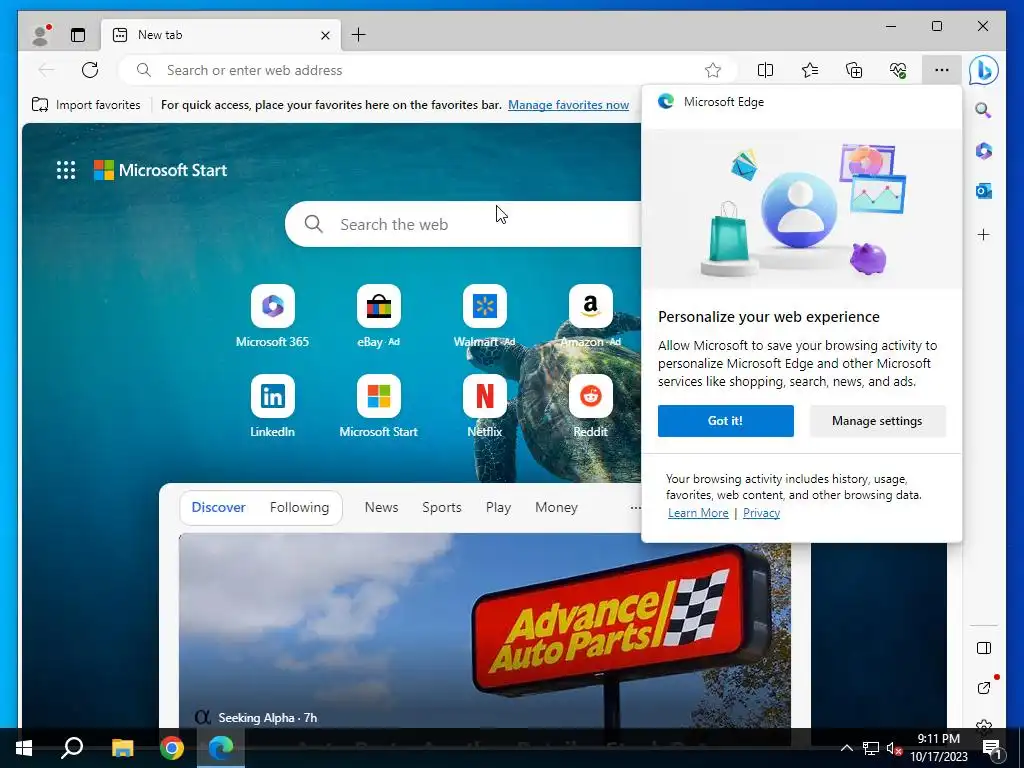Open the Favorites list icon
The image size is (1024, 768).
pyautogui.click(x=810, y=70)
